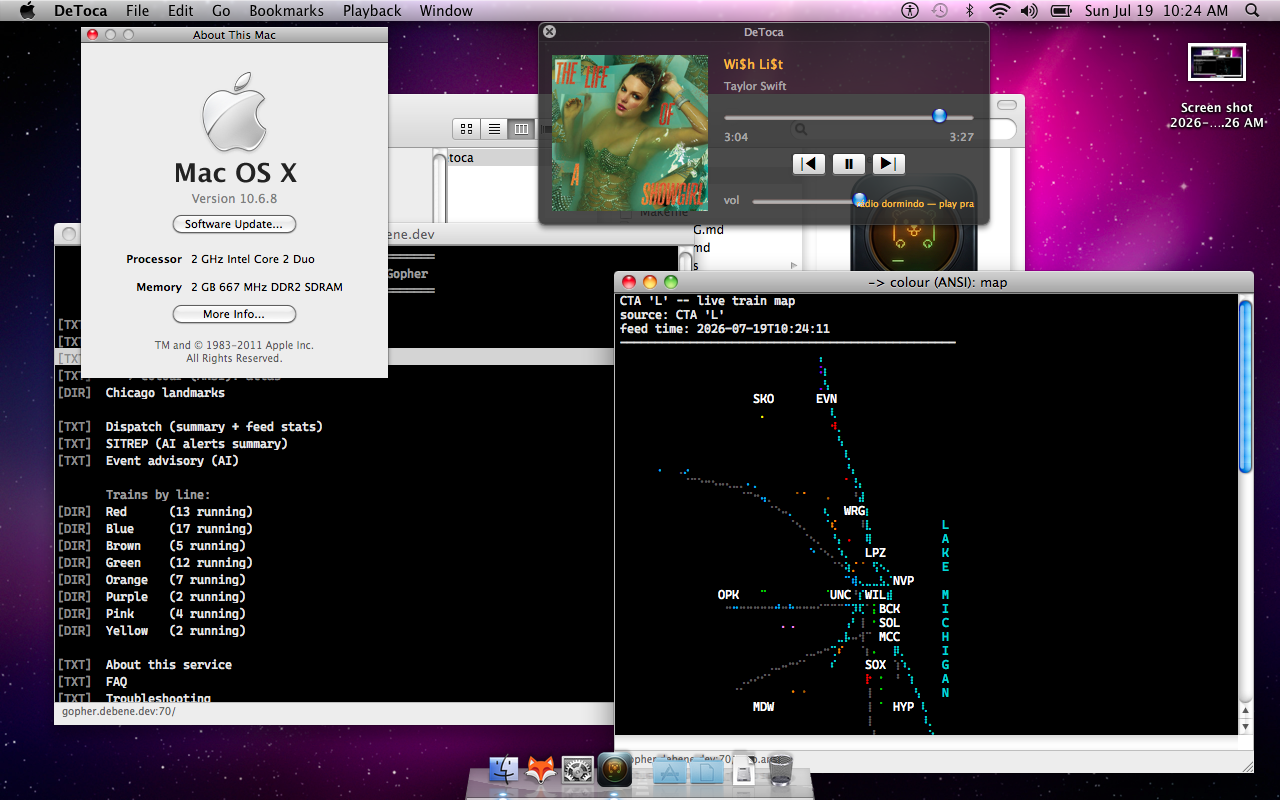Click the DeToca volume slider knob
Viewport: 1280px width, 800px height.
coord(859,200)
